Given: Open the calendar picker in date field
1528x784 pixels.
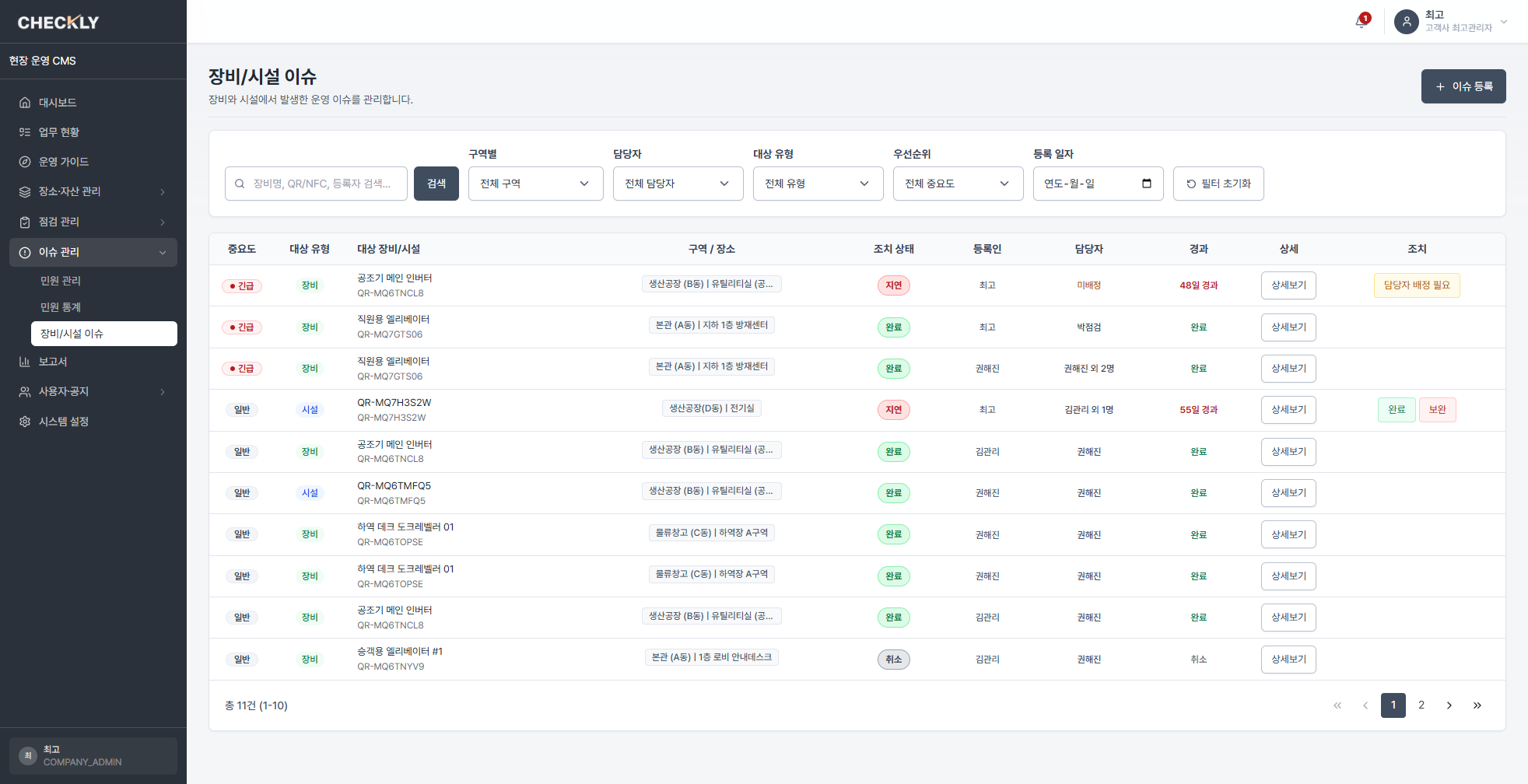Looking at the screenshot, I should (1147, 184).
